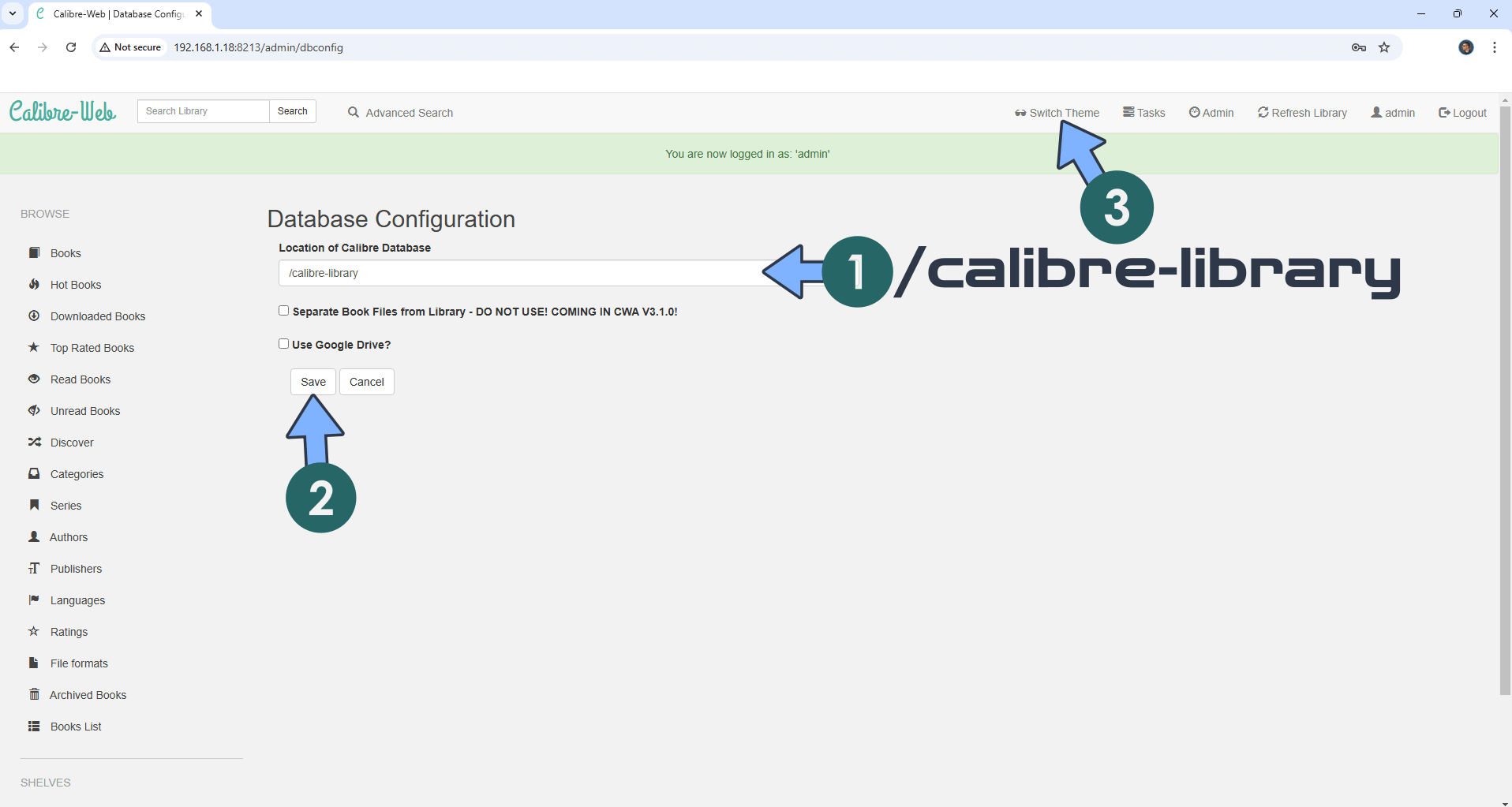This screenshot has height=807, width=1512.
Task: Click the Admin dashboard icon
Action: 1194,112
